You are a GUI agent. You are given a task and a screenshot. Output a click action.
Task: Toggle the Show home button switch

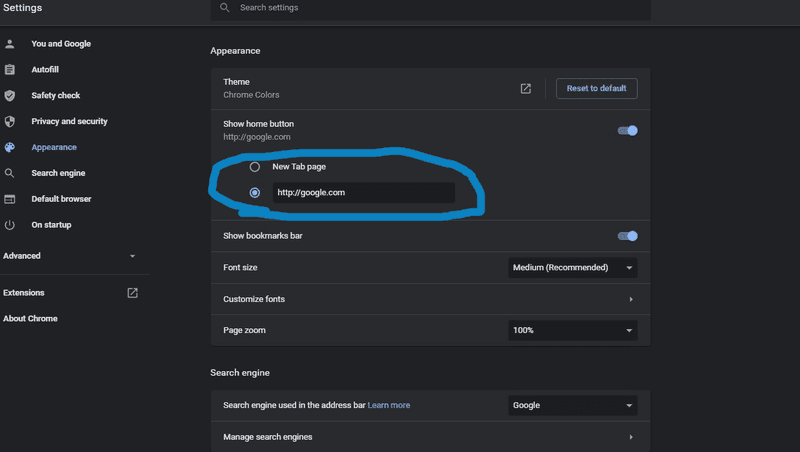coord(628,131)
